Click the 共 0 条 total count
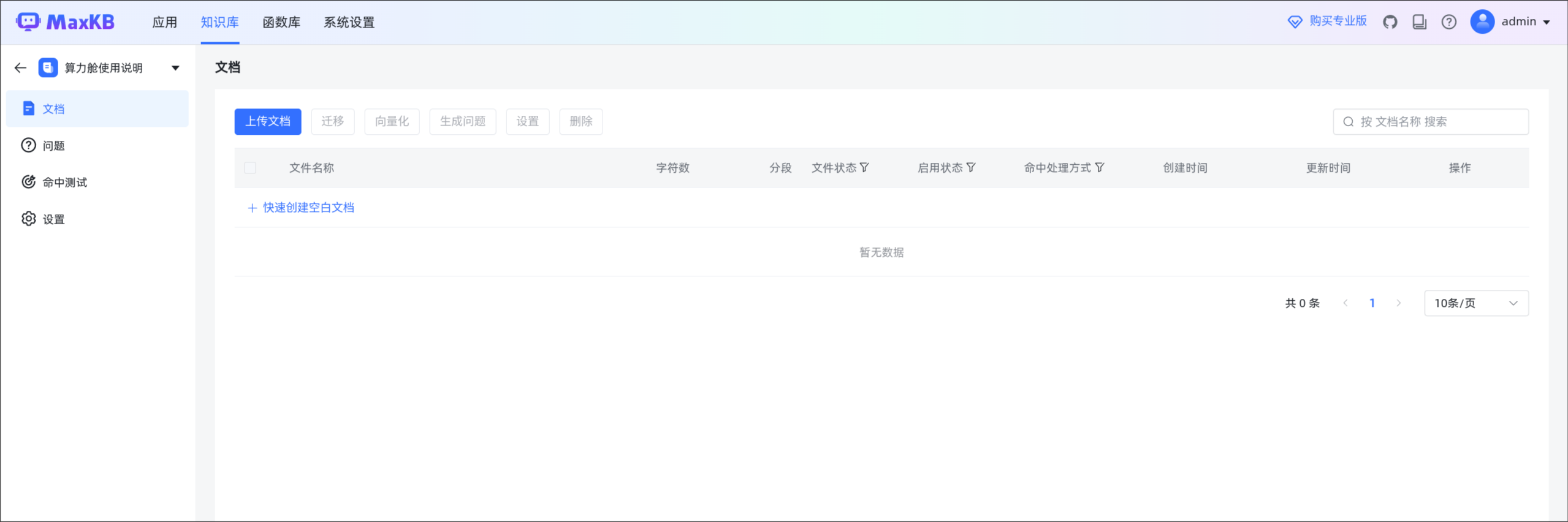This screenshot has height=522, width=1568. coord(1302,303)
